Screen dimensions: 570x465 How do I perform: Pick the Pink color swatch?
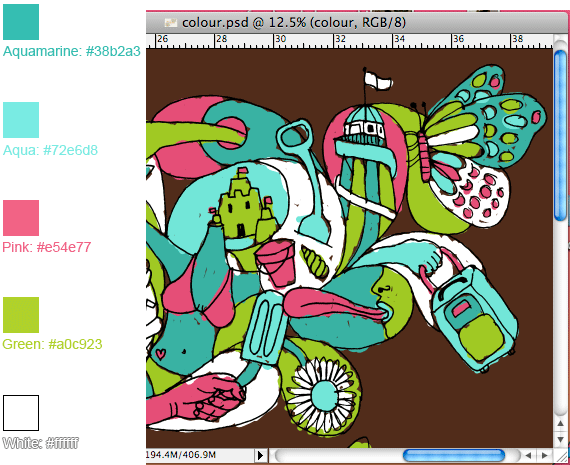[x=21, y=218]
